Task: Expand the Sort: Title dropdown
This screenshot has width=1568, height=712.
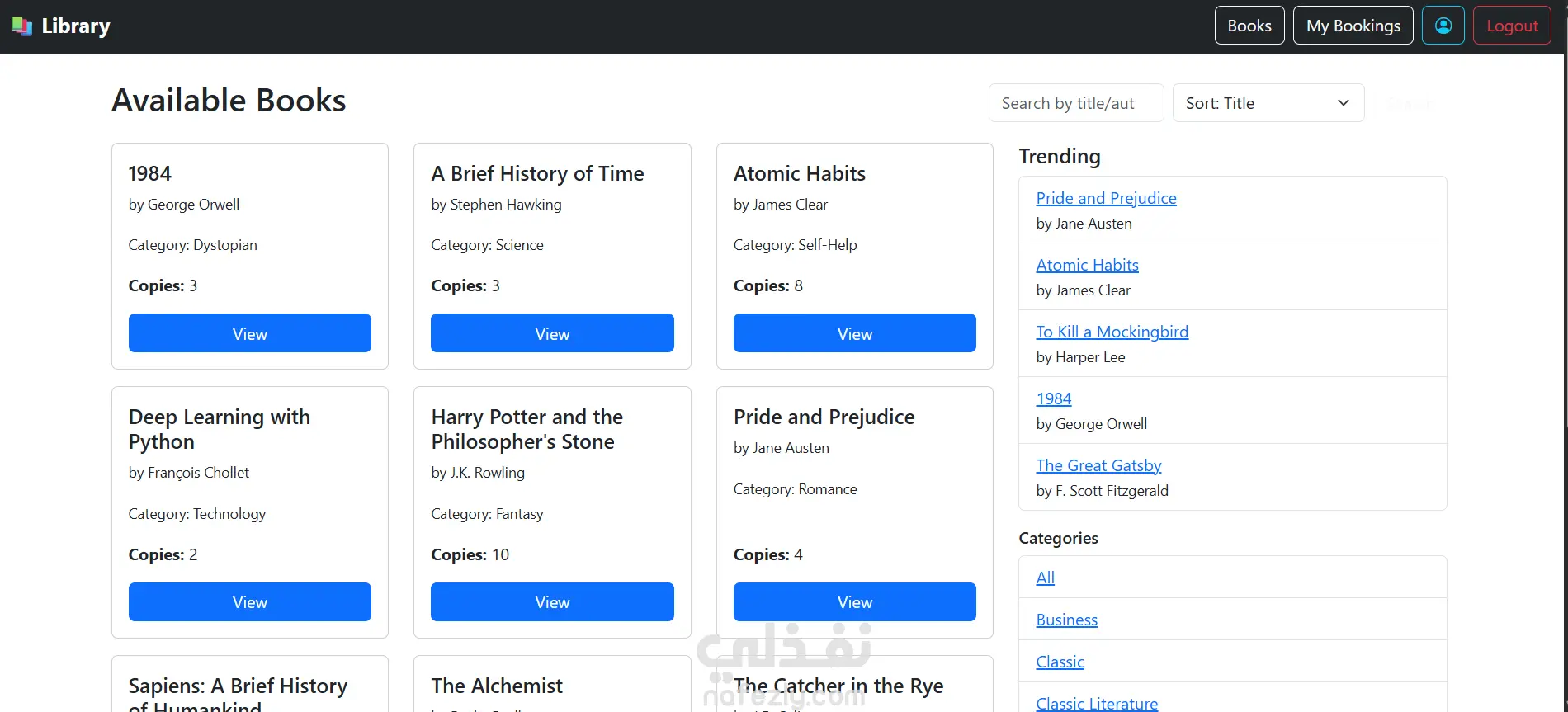Action: pos(1268,103)
